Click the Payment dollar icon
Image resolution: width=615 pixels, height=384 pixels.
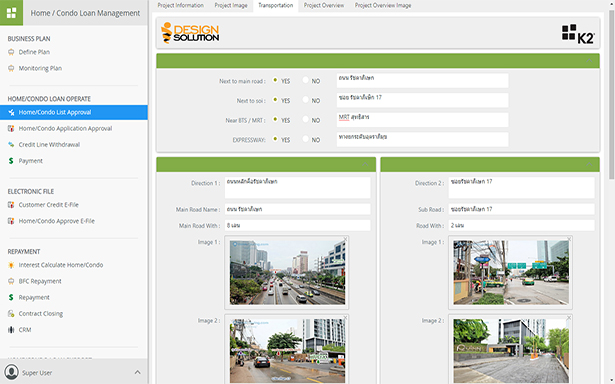coord(11,161)
